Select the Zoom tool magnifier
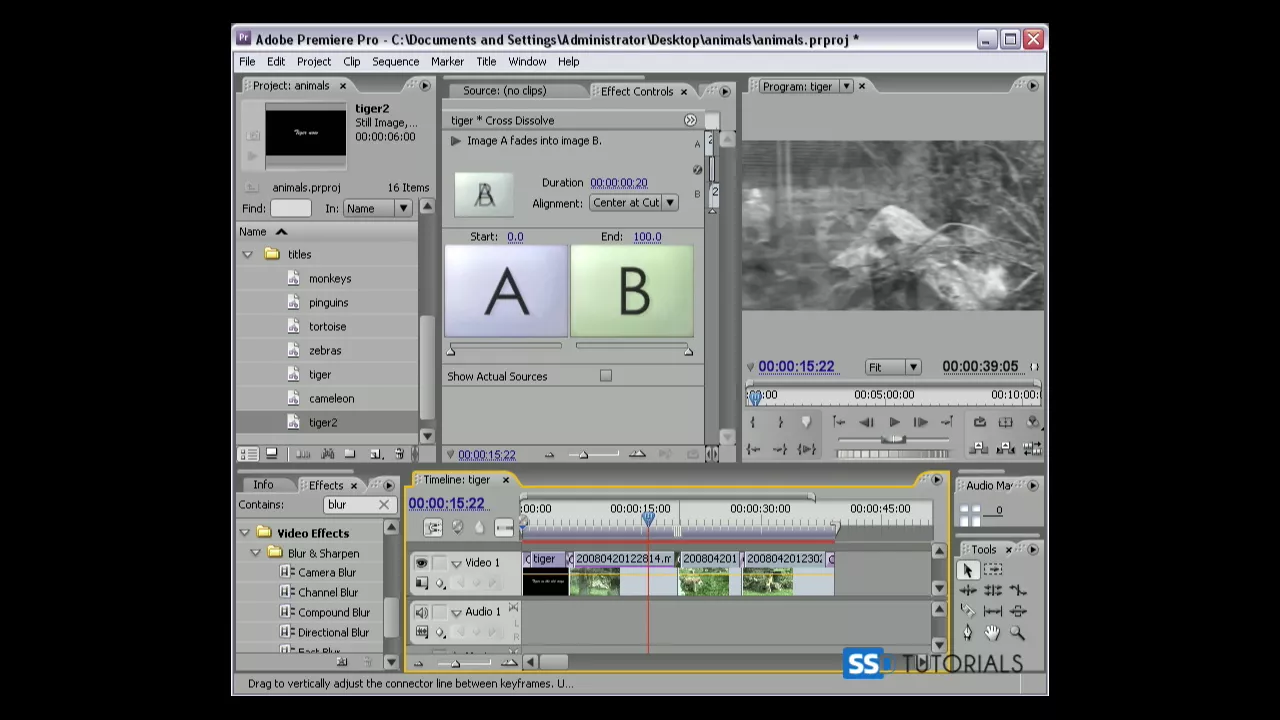Screen dimensions: 1280x720 pos(1017,633)
